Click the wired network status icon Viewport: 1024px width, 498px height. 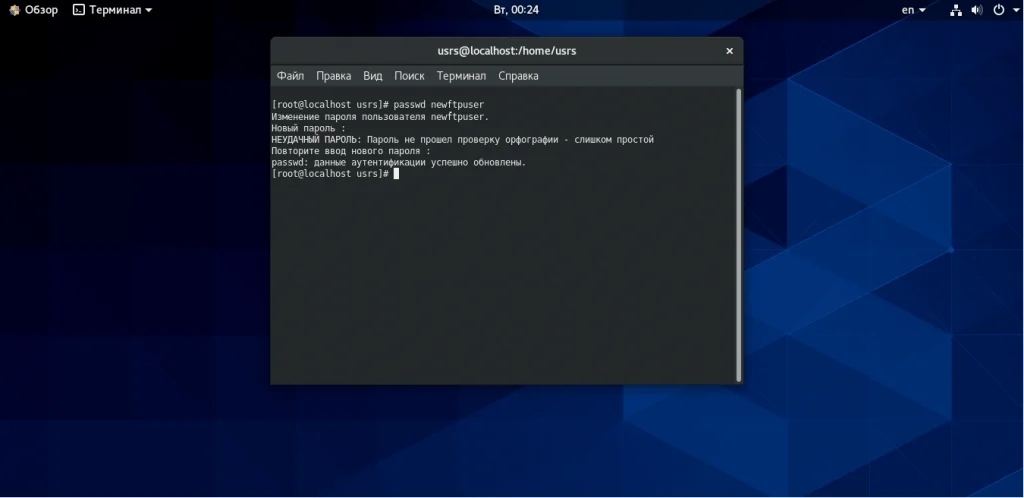955,10
